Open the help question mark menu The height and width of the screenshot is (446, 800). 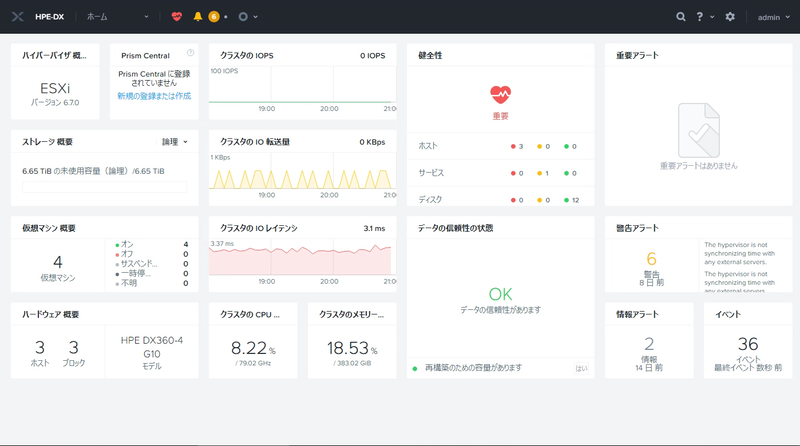tap(700, 17)
